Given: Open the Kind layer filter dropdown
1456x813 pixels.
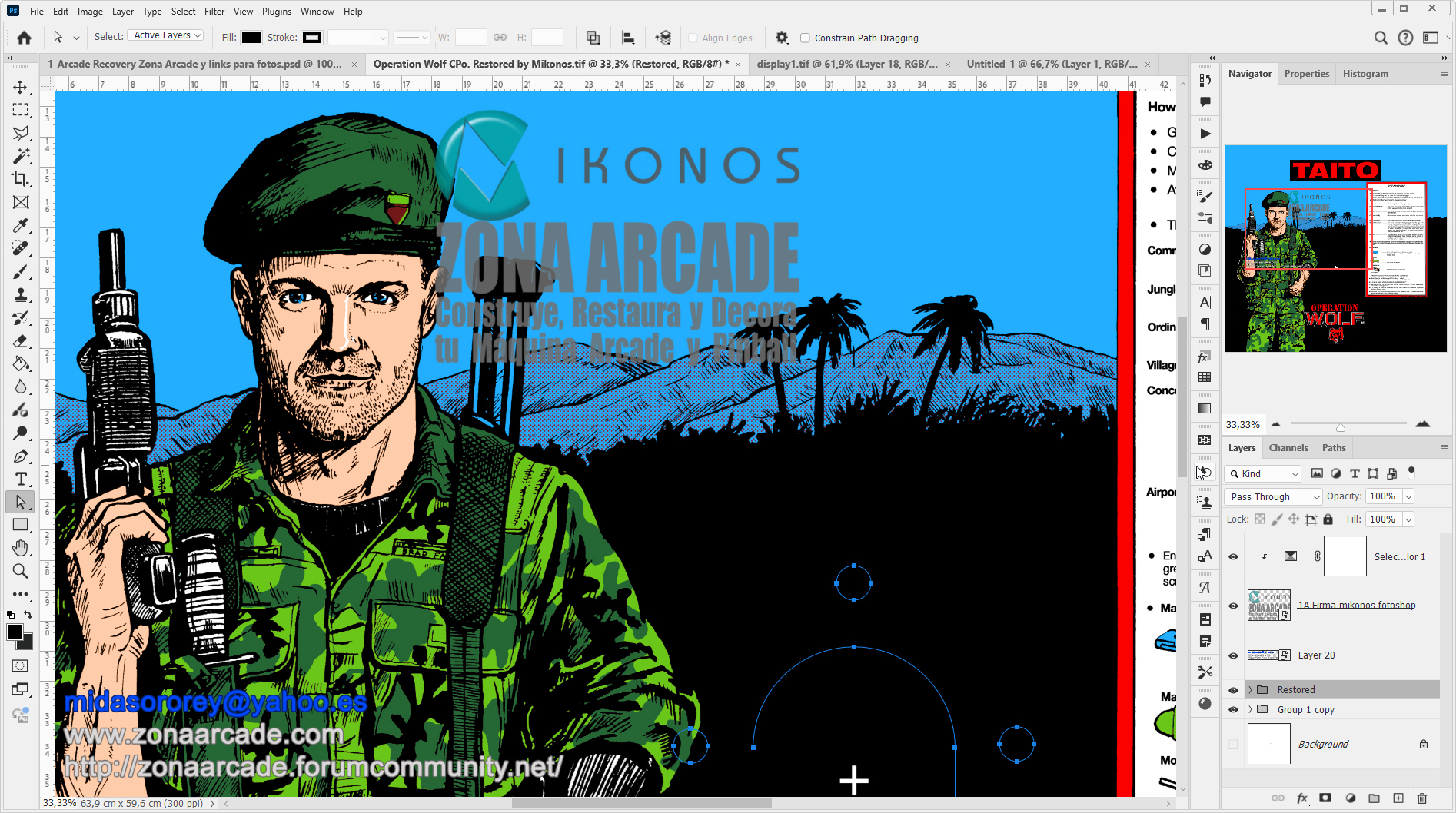Looking at the screenshot, I should [1263, 473].
